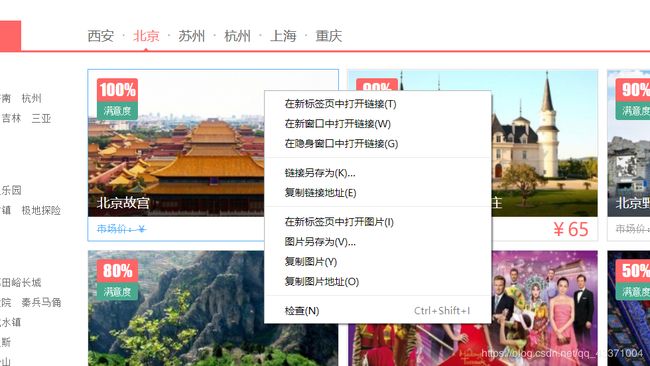650x366 pixels.
Task: Choose 在新标签页中打开图片(I) menu entry
Action: point(378,222)
